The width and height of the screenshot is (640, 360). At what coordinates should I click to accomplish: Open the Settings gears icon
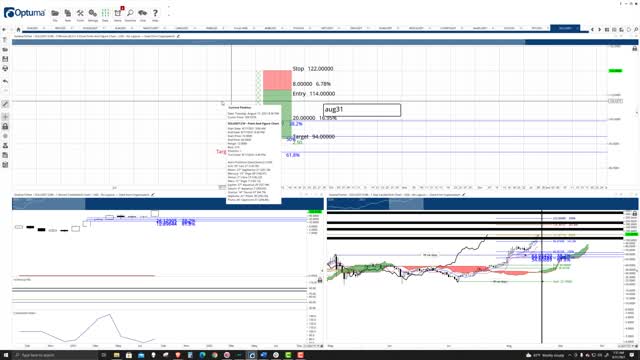tap(93, 13)
